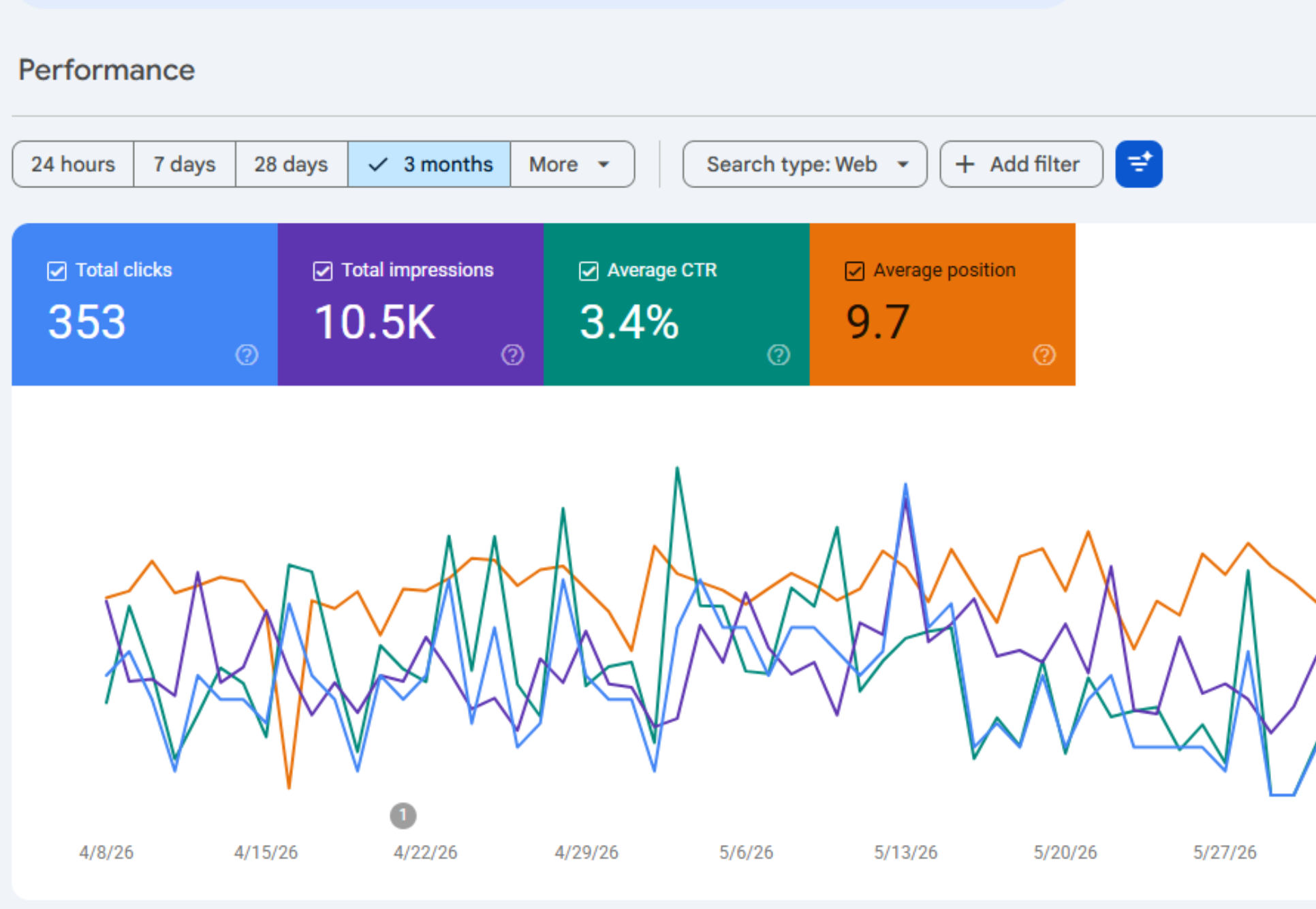The image size is (1316, 909).
Task: Click the 10.5K impressions value
Action: 375,322
